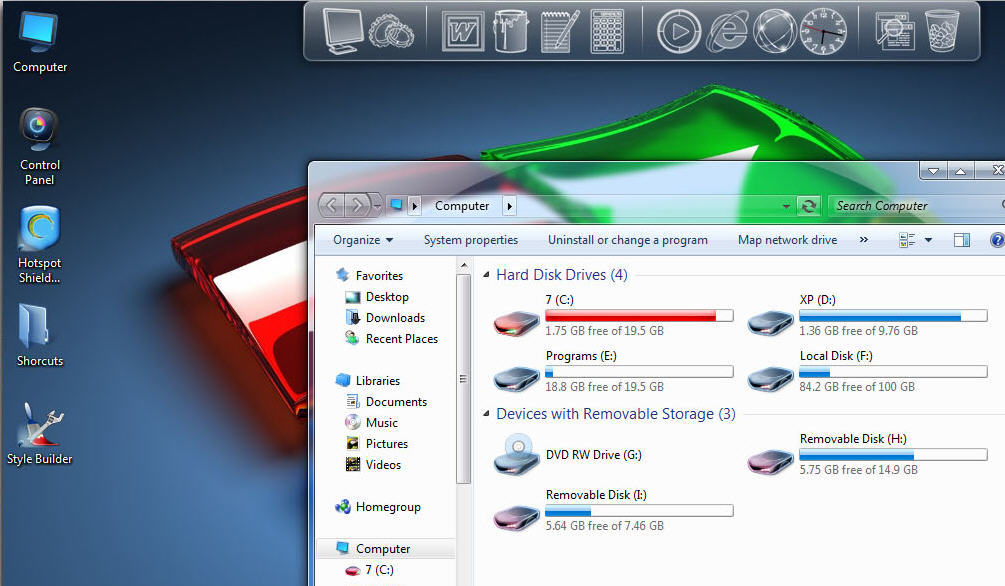Expand the change view options arrow
Screen dimensions: 1005x586
(x=928, y=240)
